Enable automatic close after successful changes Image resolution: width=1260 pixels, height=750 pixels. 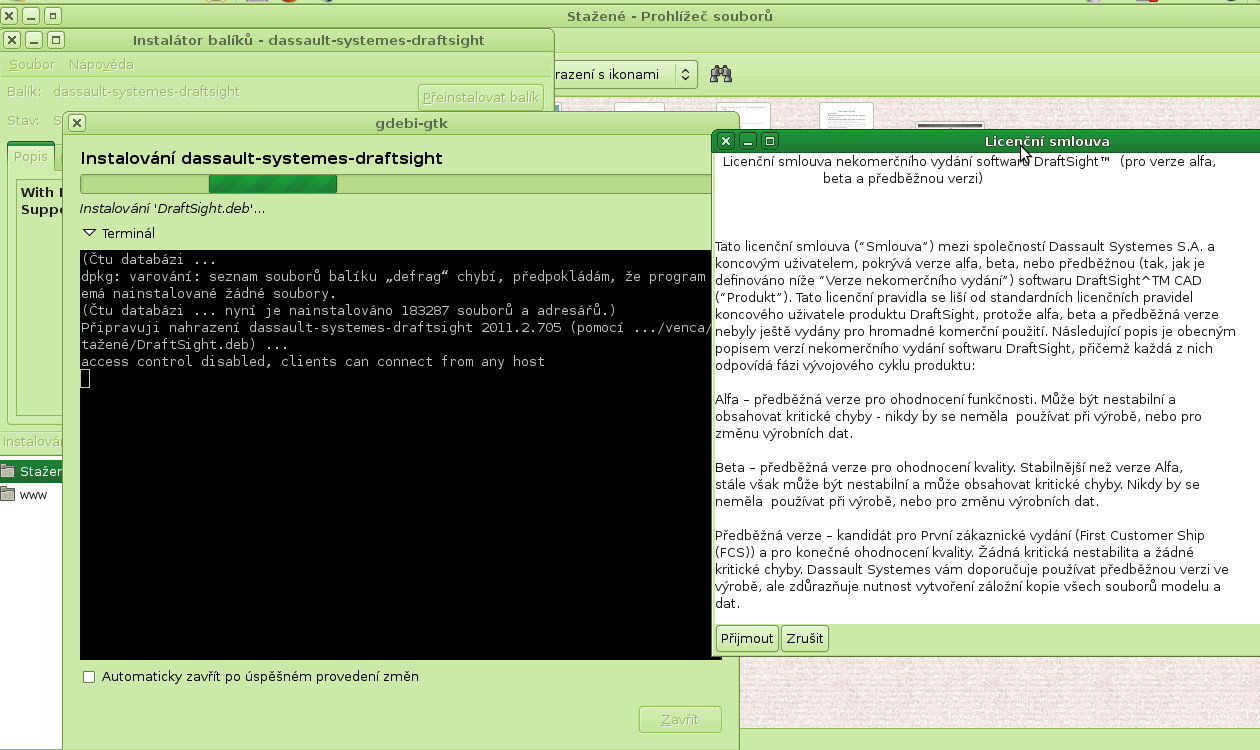click(x=89, y=677)
